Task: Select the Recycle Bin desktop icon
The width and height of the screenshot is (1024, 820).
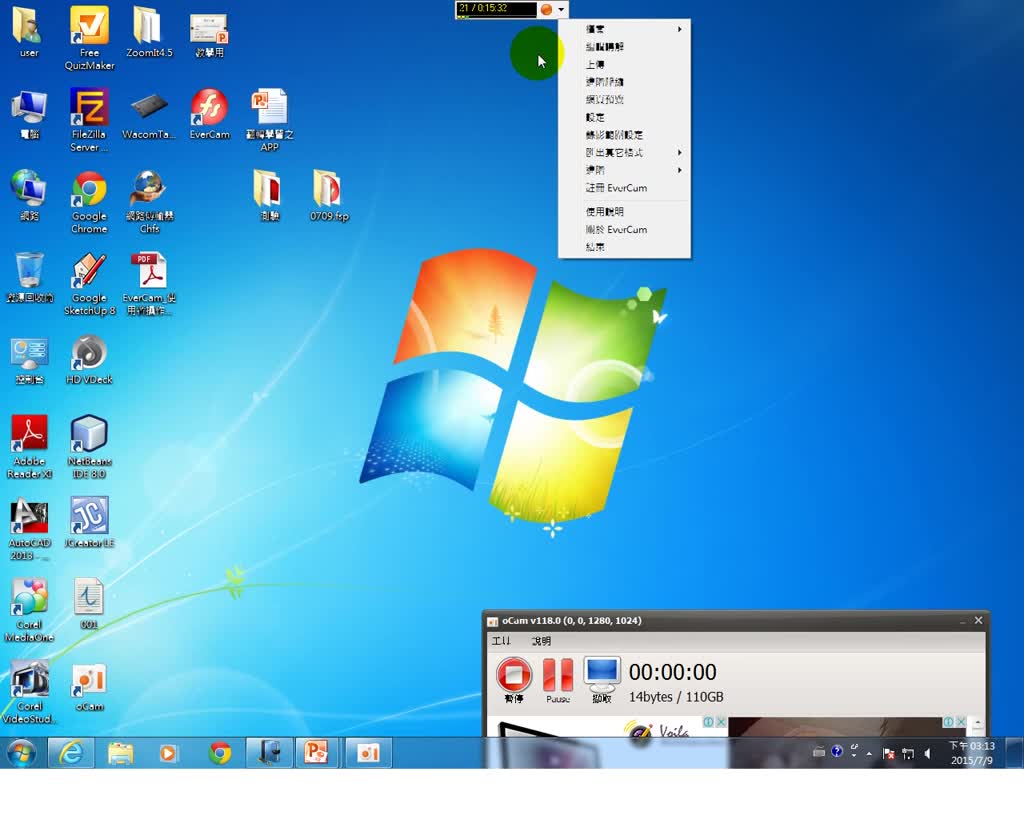Action: pos(29,278)
